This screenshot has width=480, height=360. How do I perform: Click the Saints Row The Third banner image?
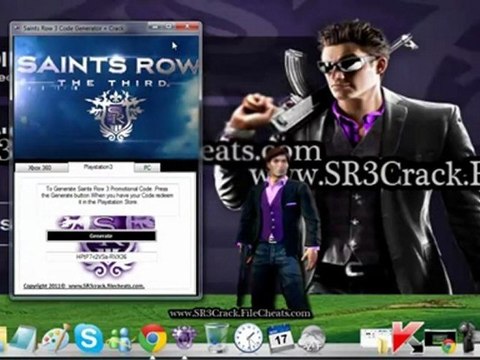(x=107, y=97)
